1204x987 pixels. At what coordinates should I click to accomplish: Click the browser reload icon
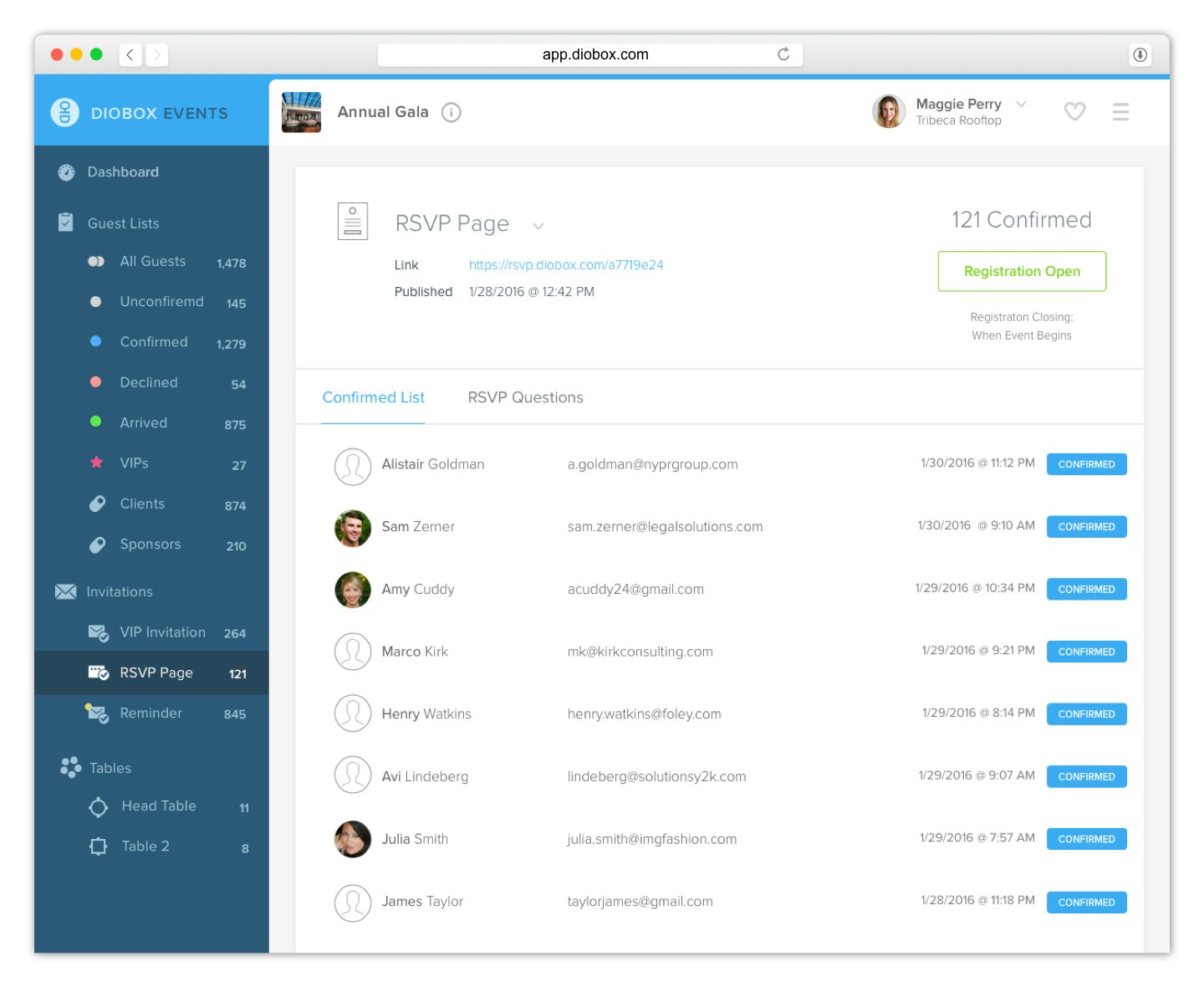(783, 54)
